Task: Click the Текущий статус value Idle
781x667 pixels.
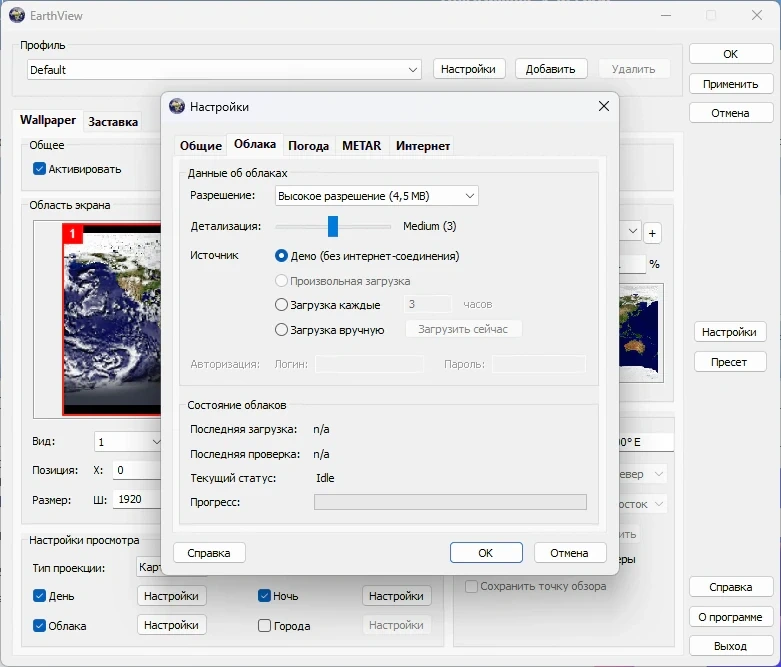Action: (325, 478)
